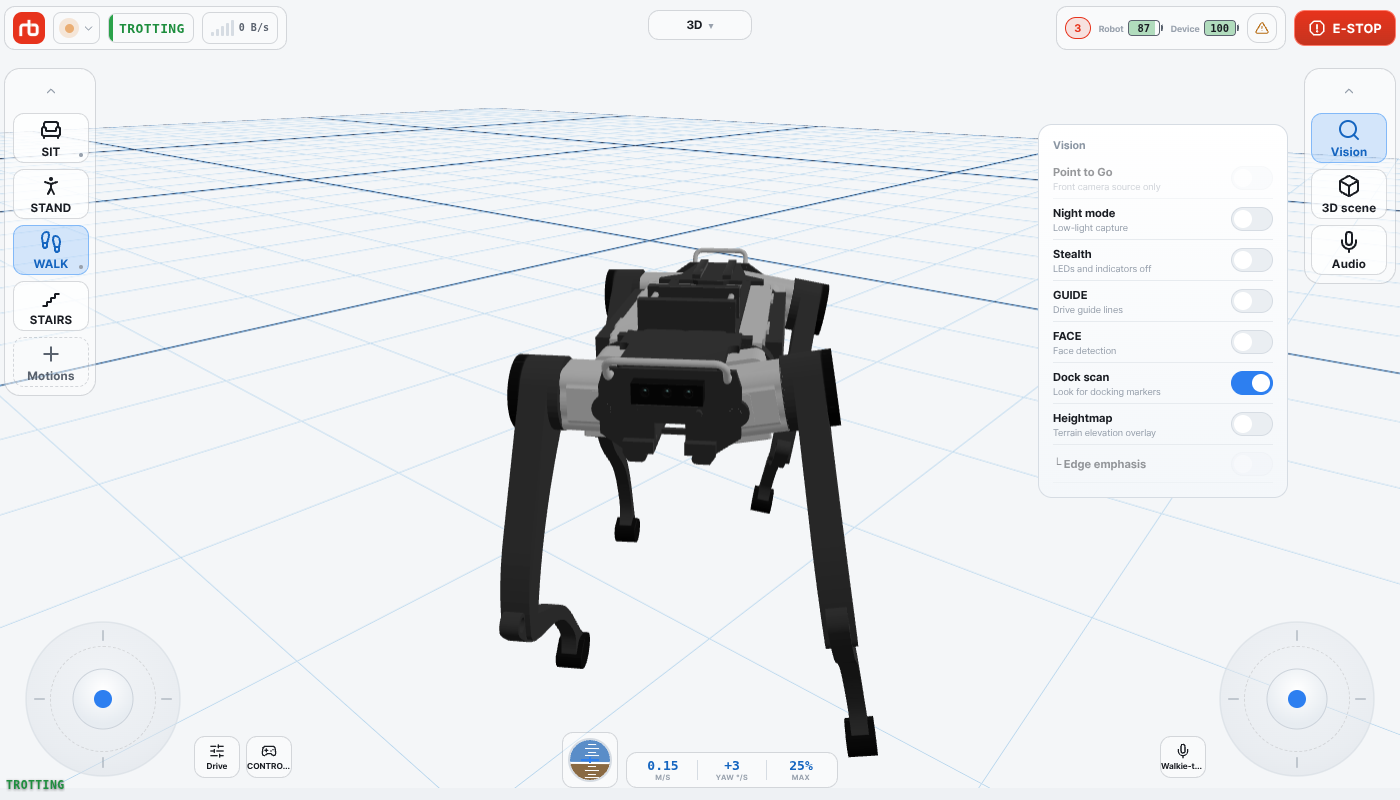
Task: Open the 3D scene cube panel
Action: click(1349, 194)
